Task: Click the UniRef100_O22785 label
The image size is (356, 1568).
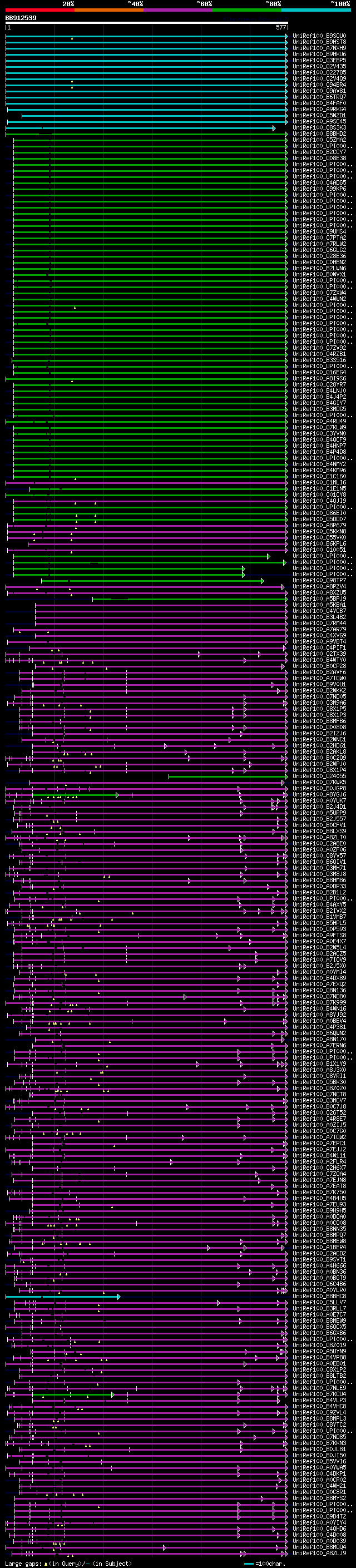Action: click(x=319, y=72)
